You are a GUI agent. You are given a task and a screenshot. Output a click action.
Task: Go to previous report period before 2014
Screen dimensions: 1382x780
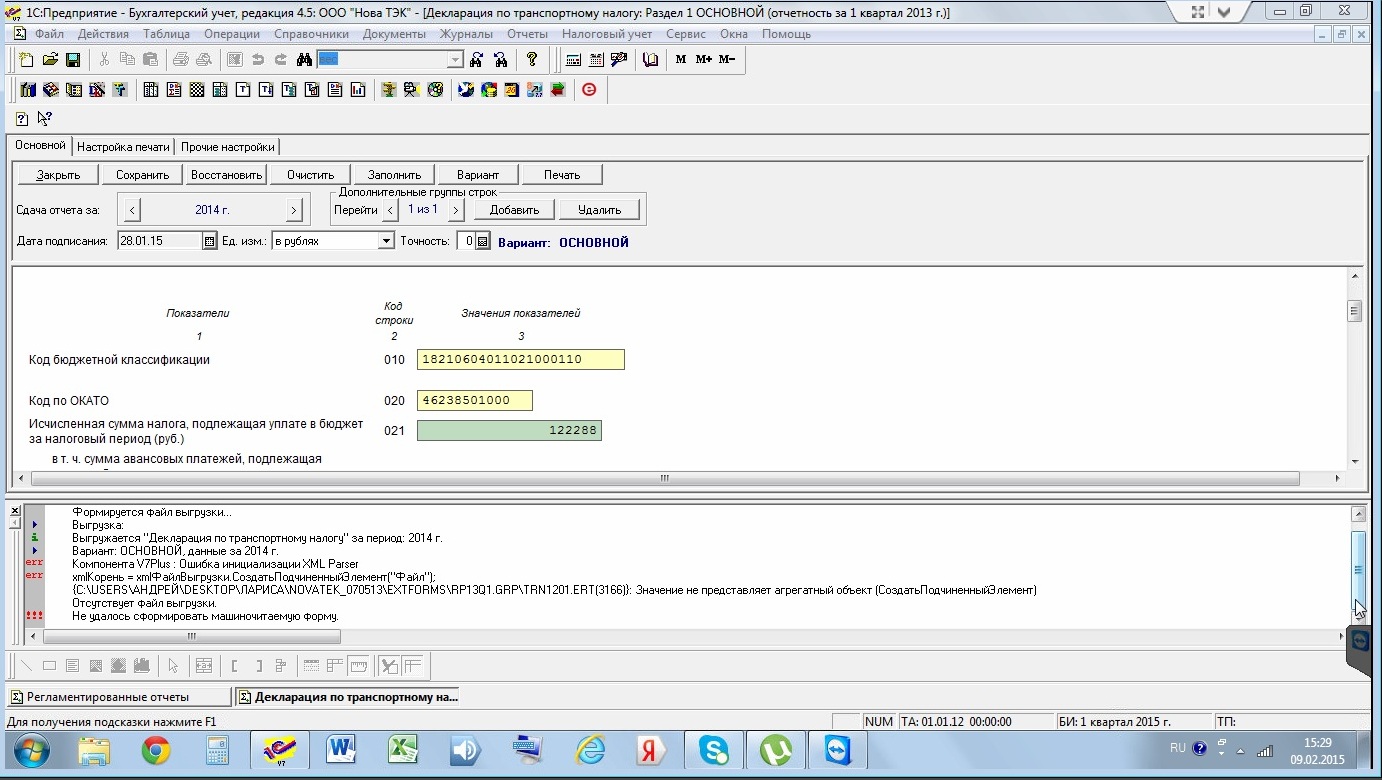134,210
